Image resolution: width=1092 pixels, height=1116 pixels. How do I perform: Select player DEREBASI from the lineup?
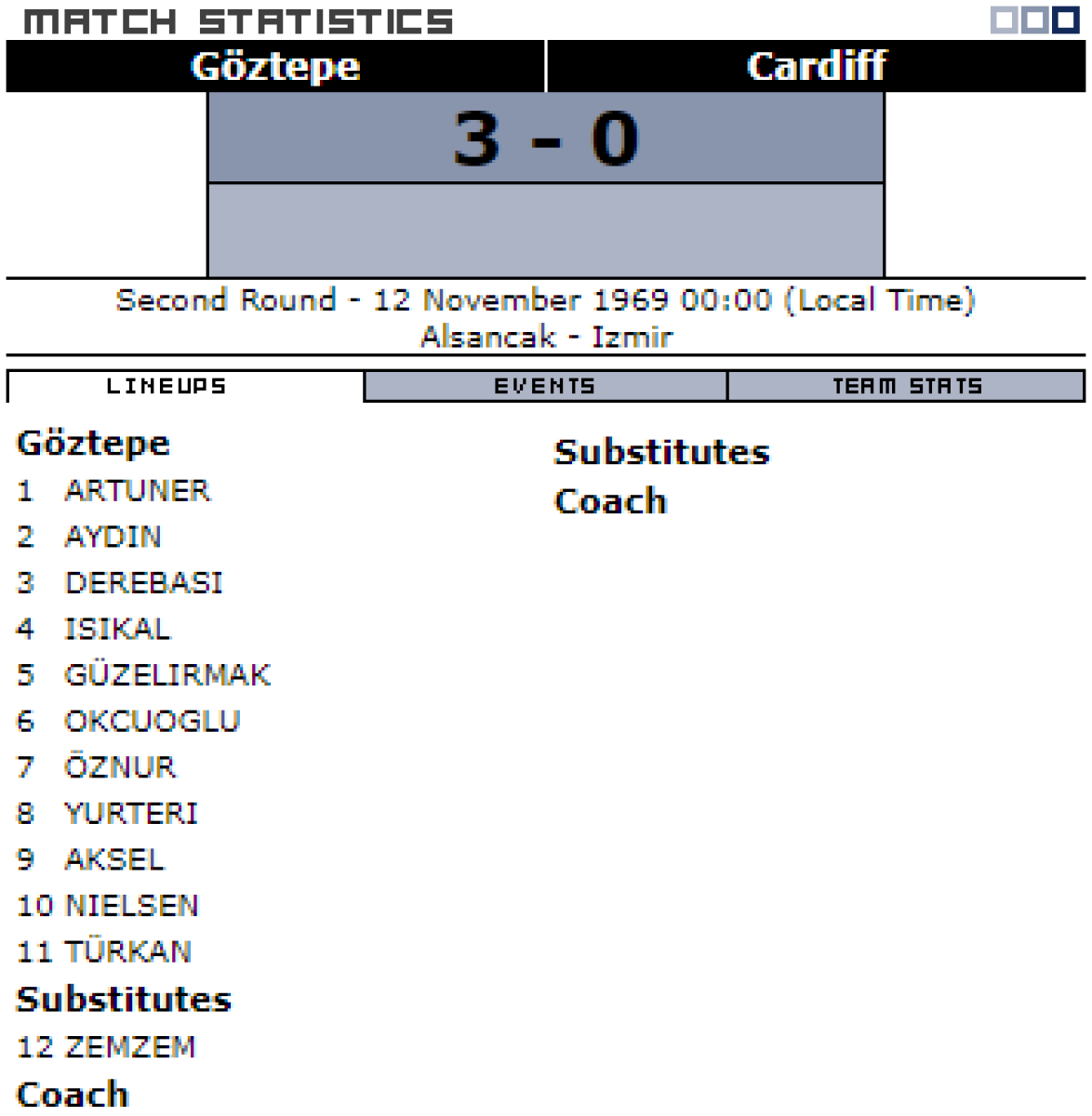(x=143, y=583)
